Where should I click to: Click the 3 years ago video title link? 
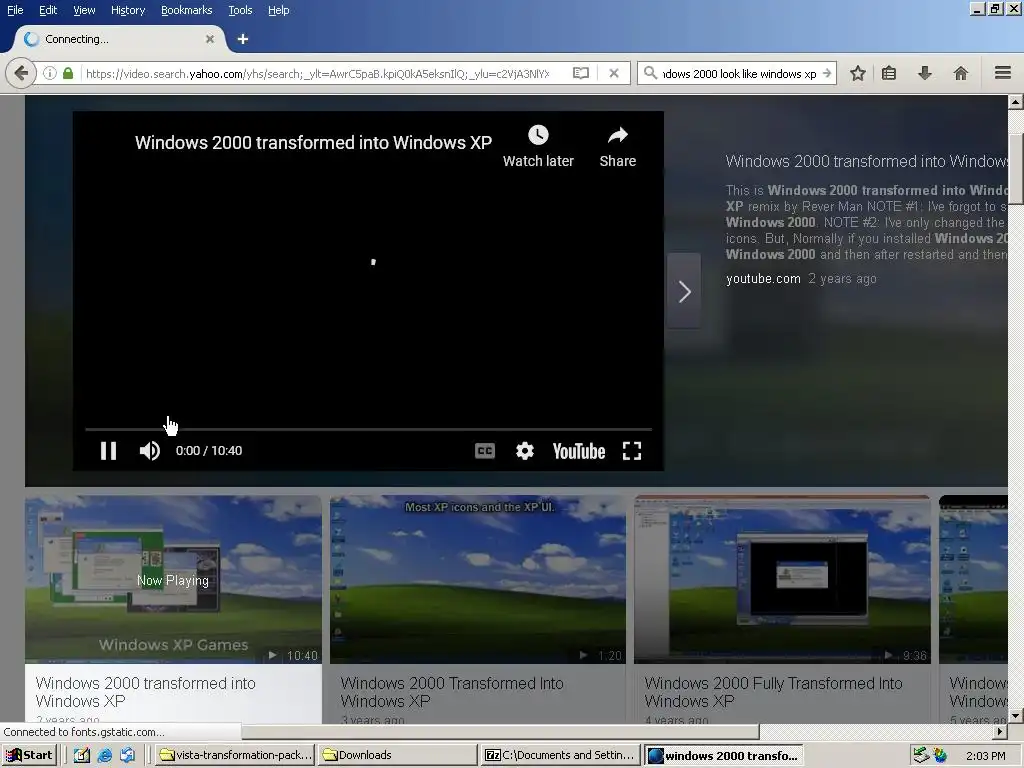click(452, 692)
